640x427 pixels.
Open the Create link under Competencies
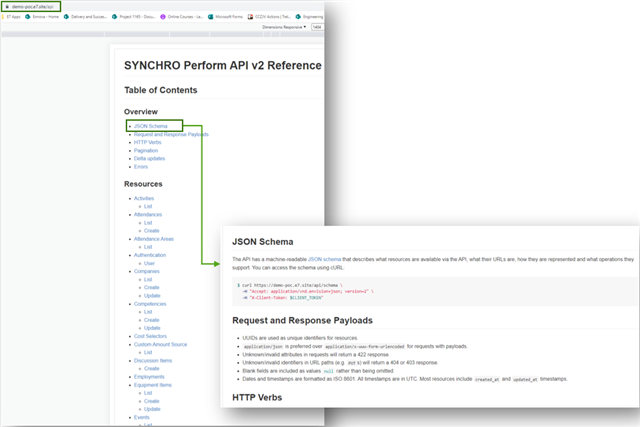click(151, 320)
